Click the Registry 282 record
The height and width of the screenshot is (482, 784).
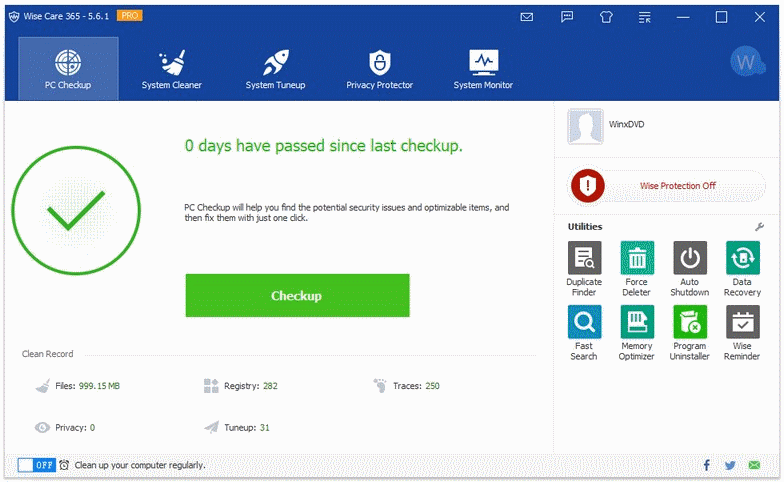pyautogui.click(x=240, y=386)
